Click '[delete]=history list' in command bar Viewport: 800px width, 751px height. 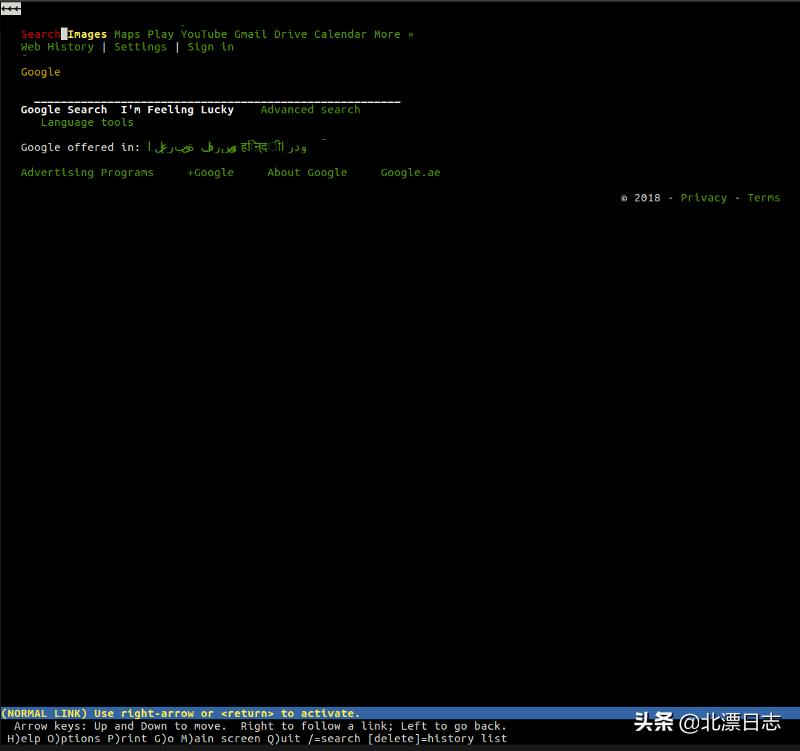pos(437,739)
